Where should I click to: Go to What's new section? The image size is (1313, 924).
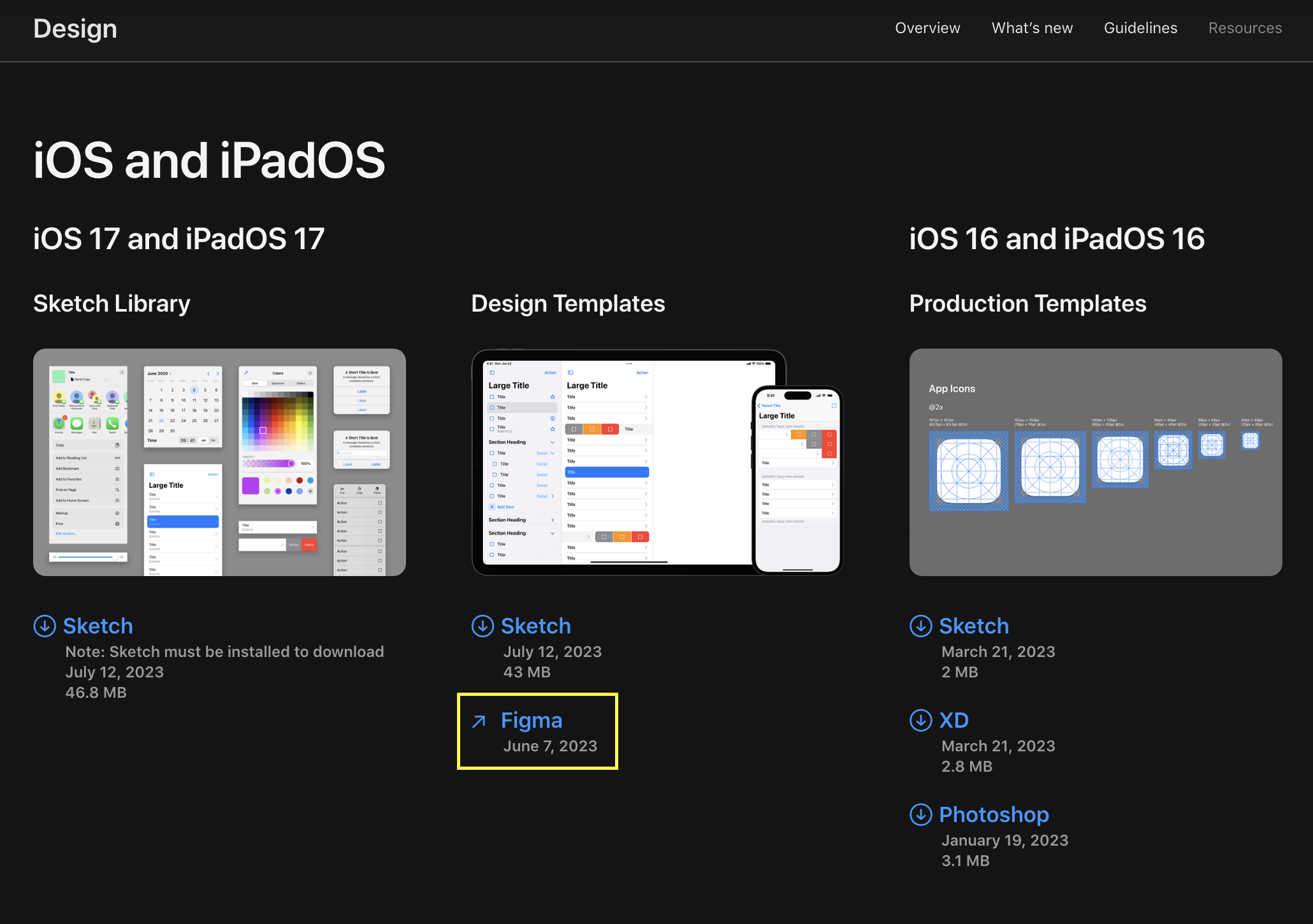[x=1031, y=28]
